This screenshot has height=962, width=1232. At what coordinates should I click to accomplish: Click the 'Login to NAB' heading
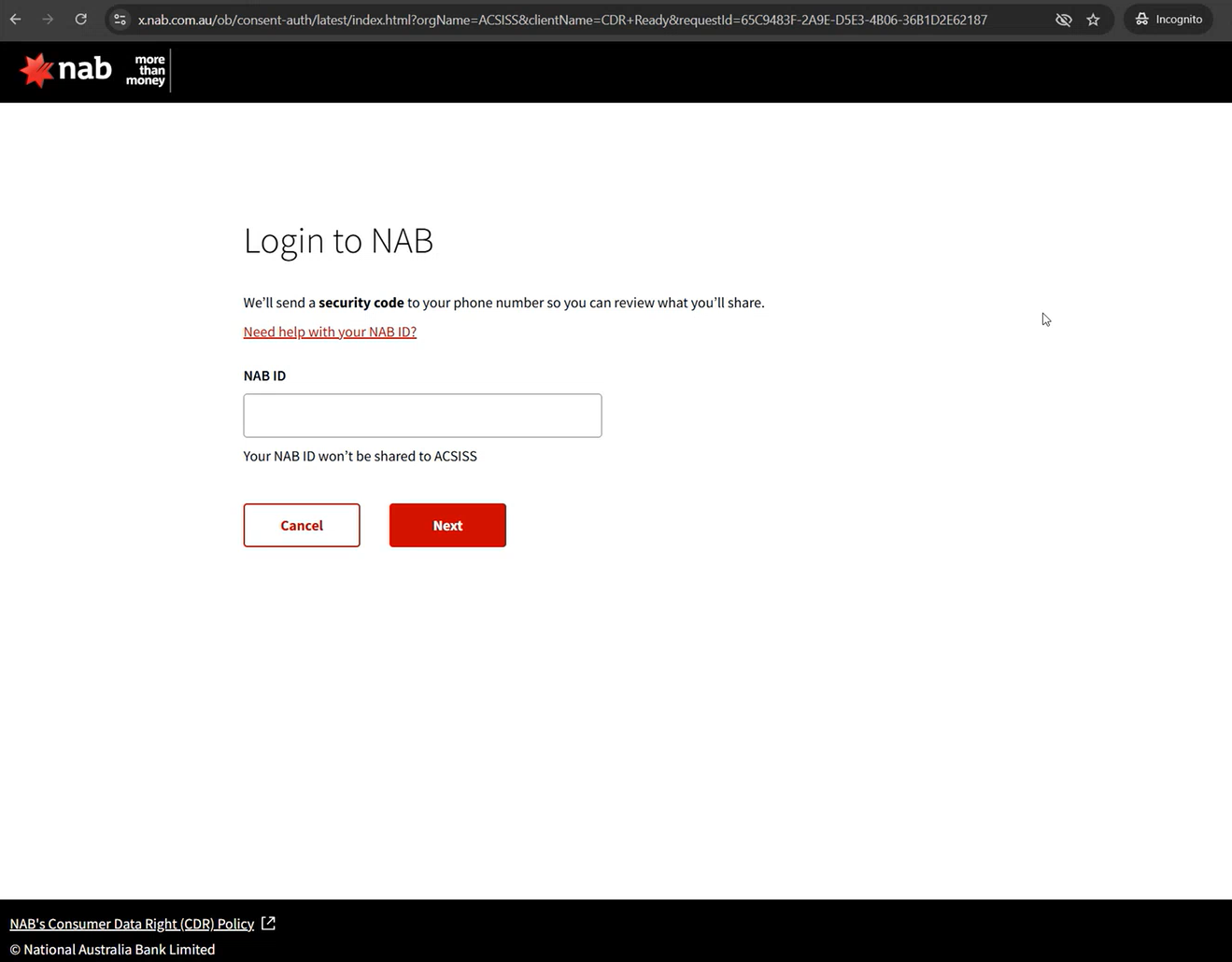pyautogui.click(x=338, y=241)
